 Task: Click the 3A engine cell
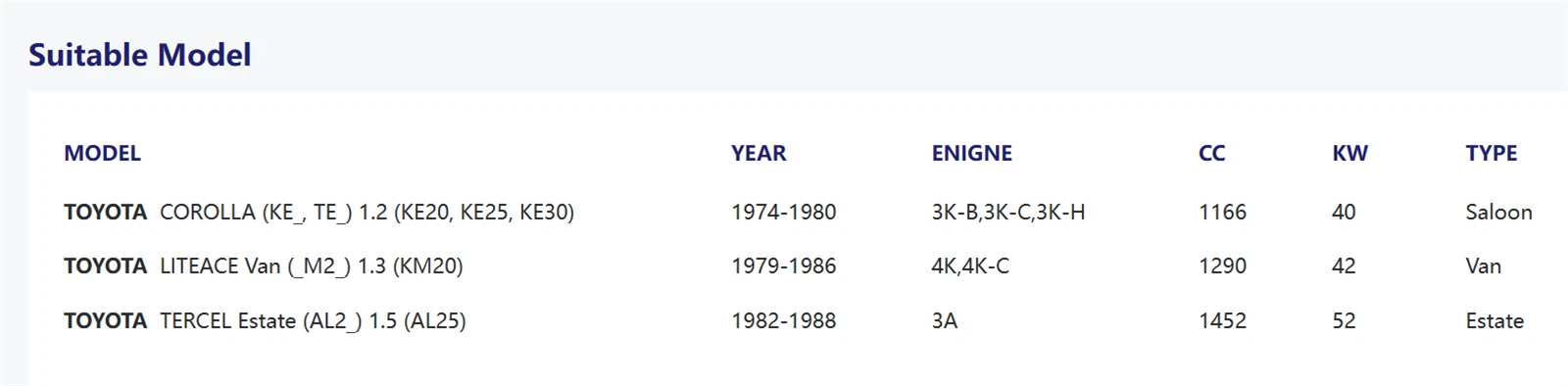click(945, 320)
